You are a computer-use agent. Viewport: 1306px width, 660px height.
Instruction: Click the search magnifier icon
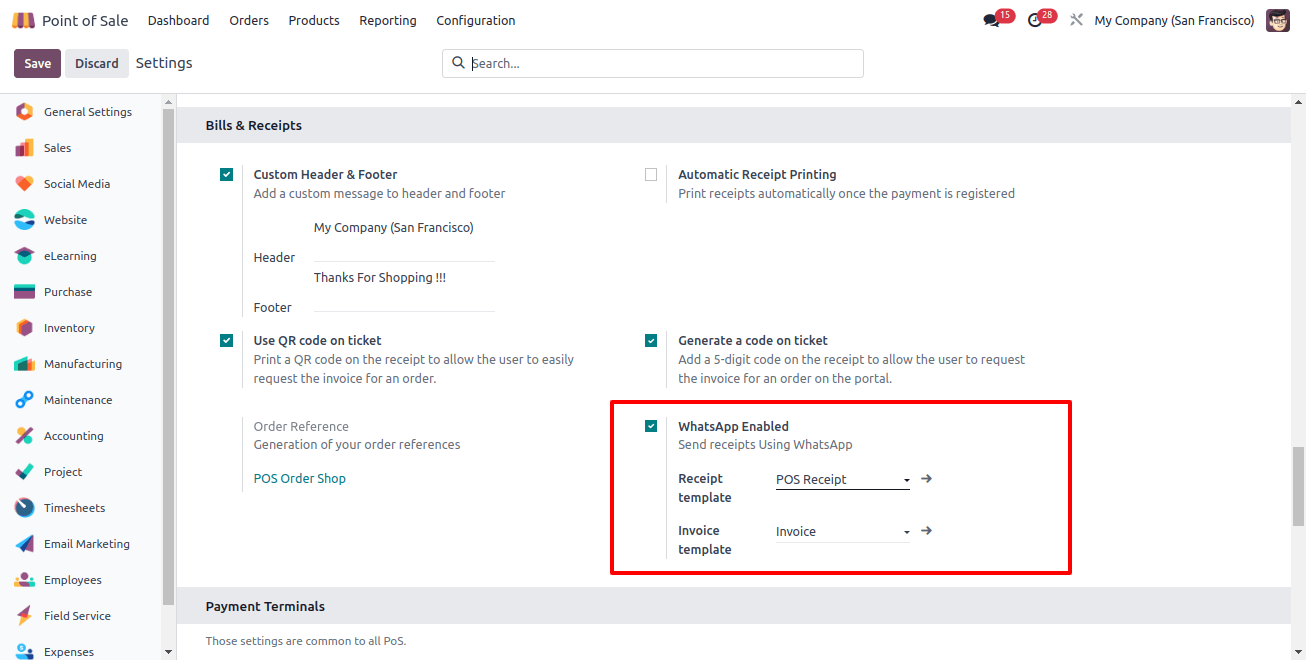(459, 63)
